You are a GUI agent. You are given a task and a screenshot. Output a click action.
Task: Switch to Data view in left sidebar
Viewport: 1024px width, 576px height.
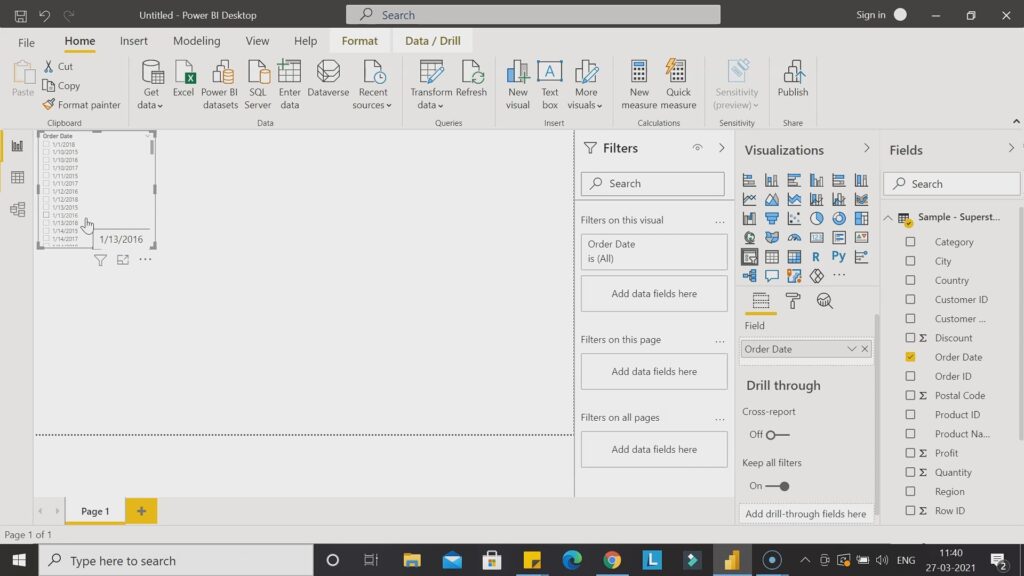coord(17,177)
